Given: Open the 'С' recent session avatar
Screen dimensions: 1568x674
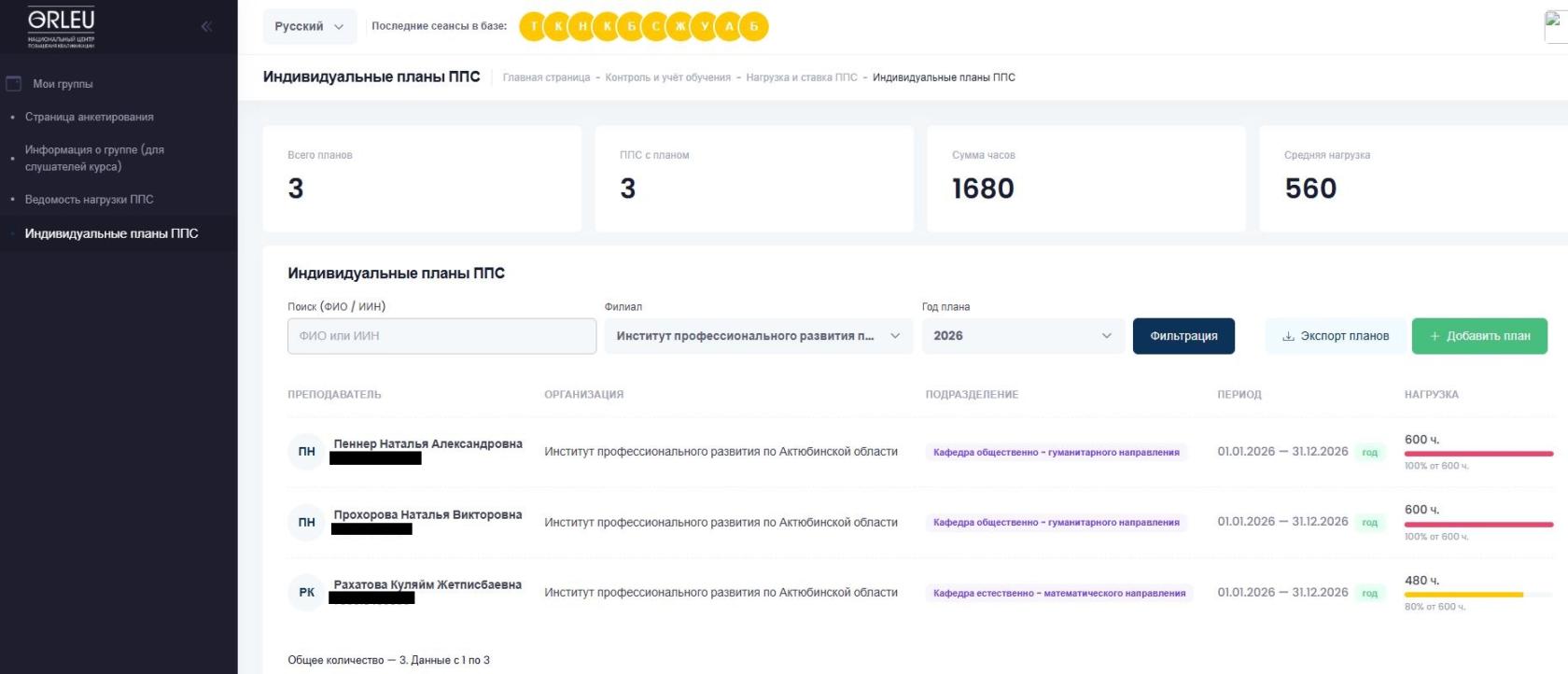Looking at the screenshot, I should [x=655, y=26].
